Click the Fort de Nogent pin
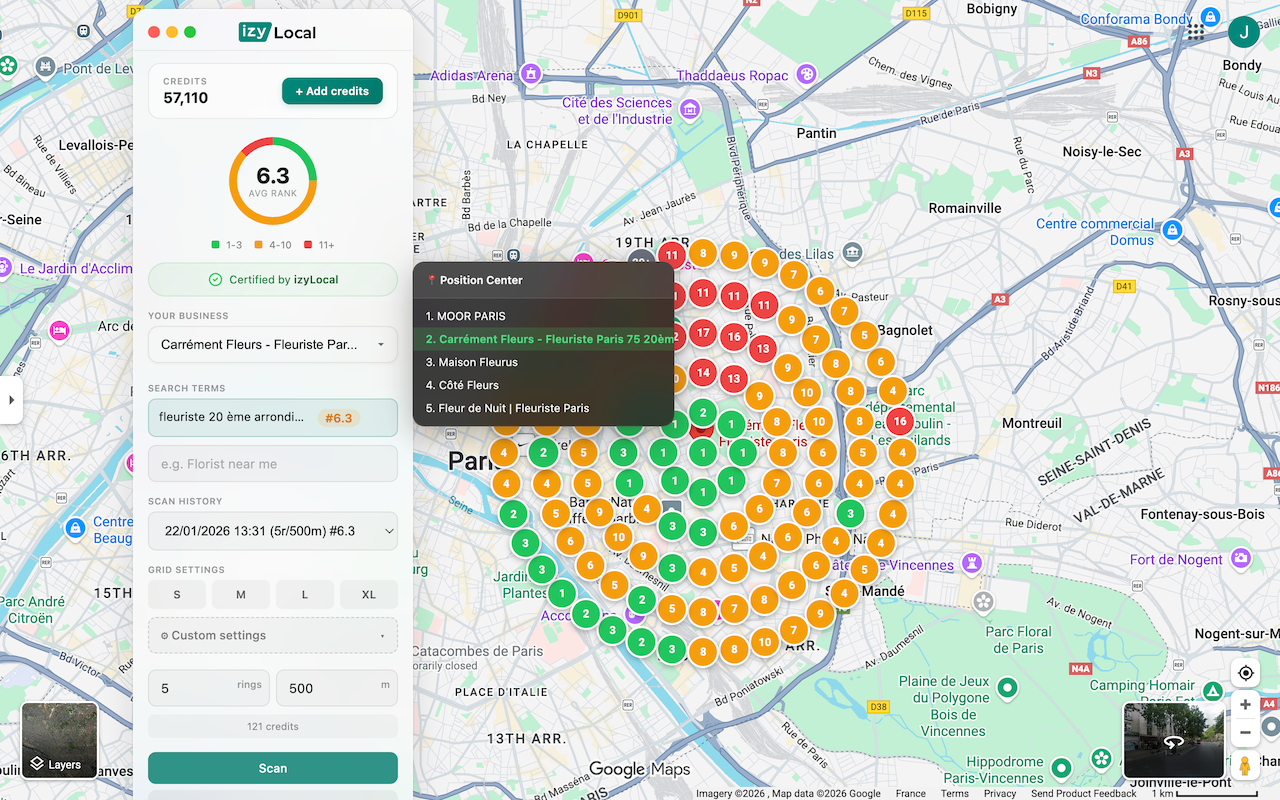The image size is (1280, 800). click(1241, 558)
